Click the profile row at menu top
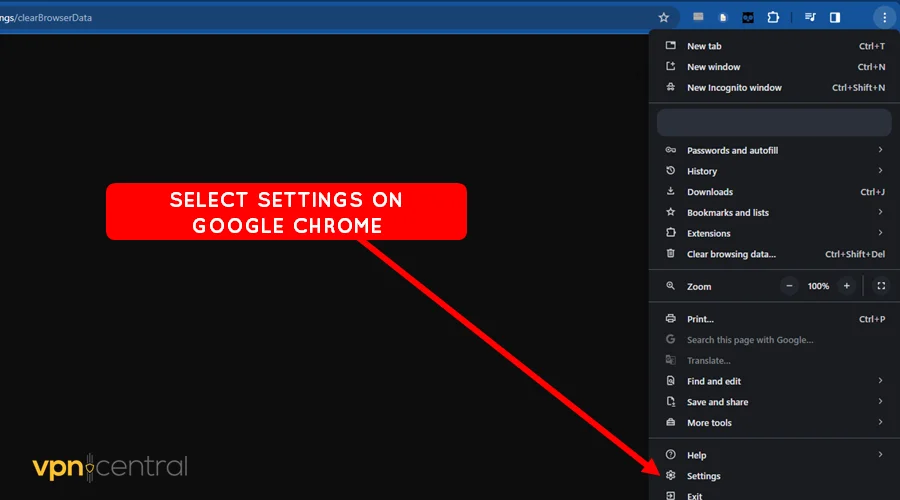This screenshot has width=900, height=500. 774,122
